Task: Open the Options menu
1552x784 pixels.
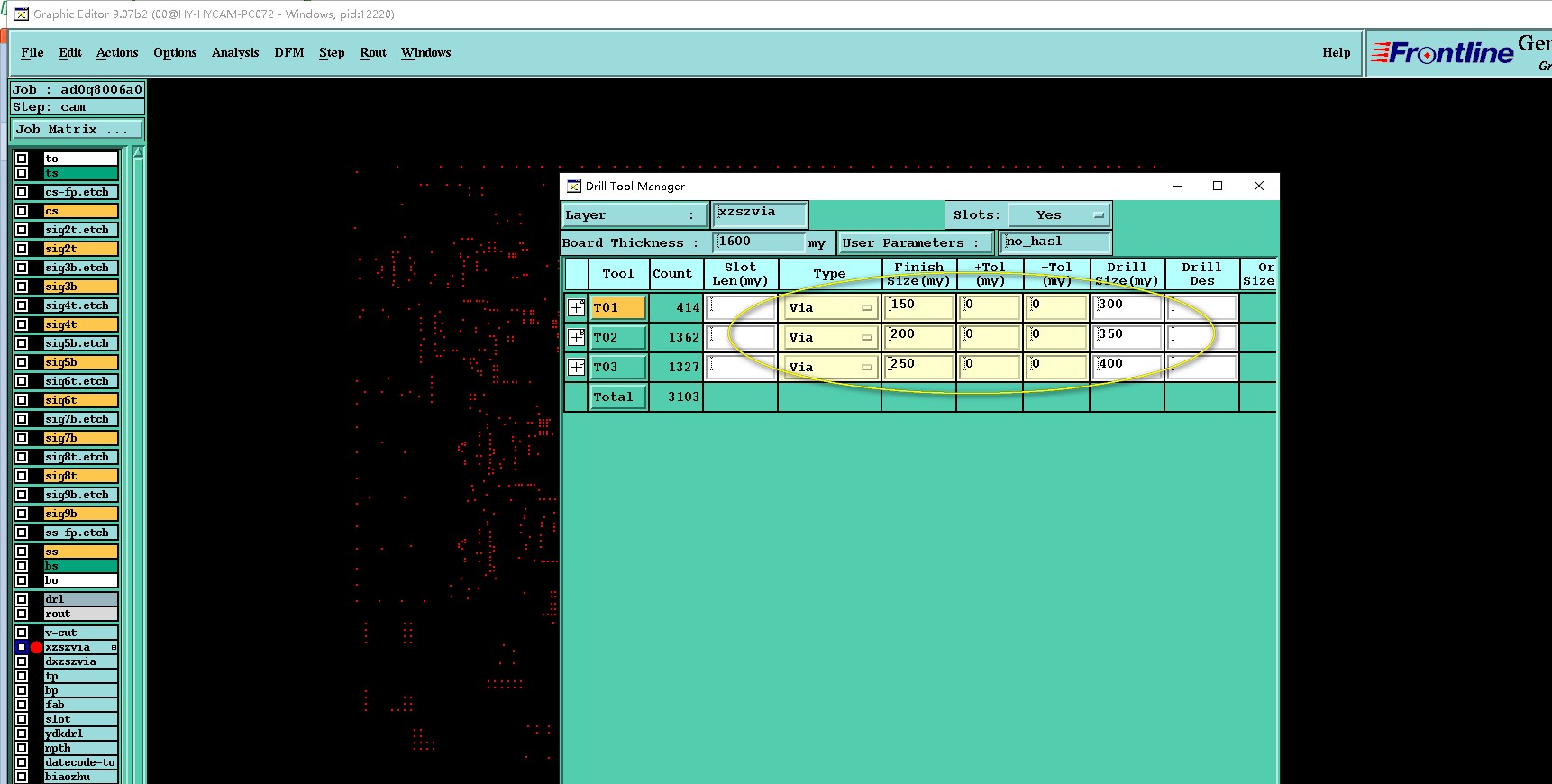Action: coord(175,52)
